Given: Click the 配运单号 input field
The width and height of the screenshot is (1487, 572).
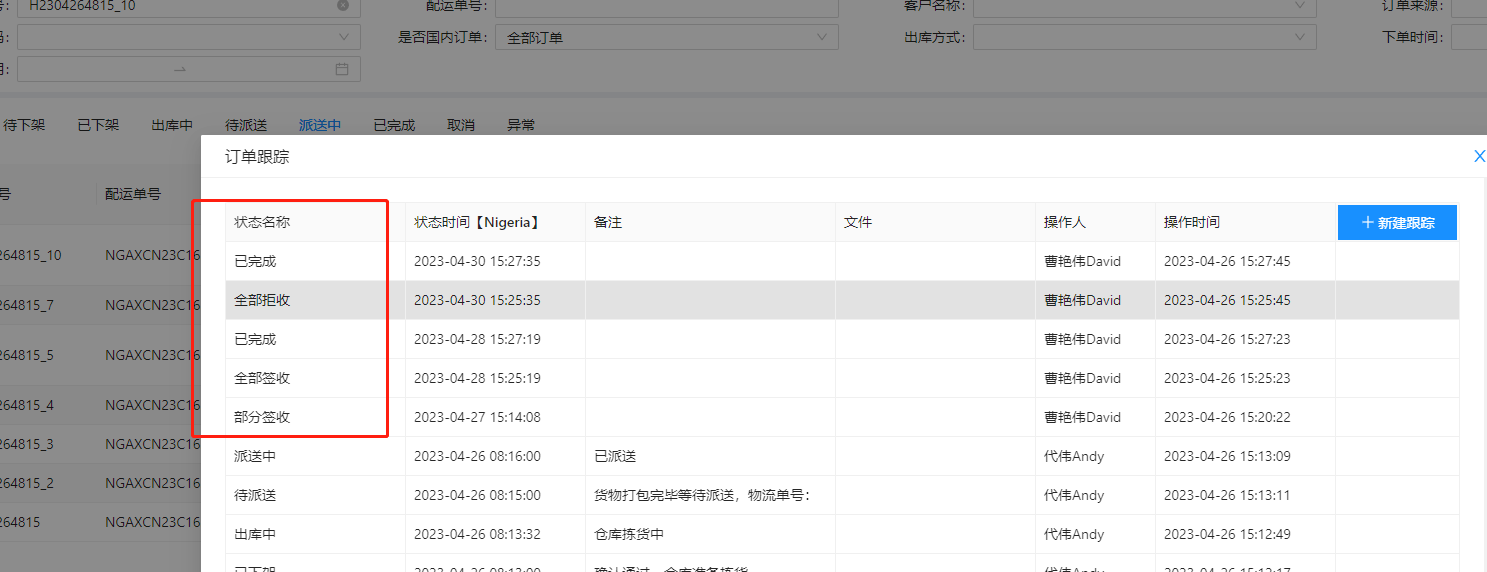Looking at the screenshot, I should click(x=666, y=7).
